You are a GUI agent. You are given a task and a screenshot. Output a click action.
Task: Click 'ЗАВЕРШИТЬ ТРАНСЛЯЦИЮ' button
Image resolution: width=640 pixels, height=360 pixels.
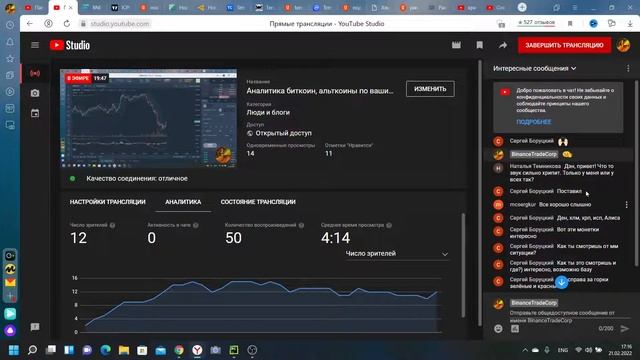point(564,45)
